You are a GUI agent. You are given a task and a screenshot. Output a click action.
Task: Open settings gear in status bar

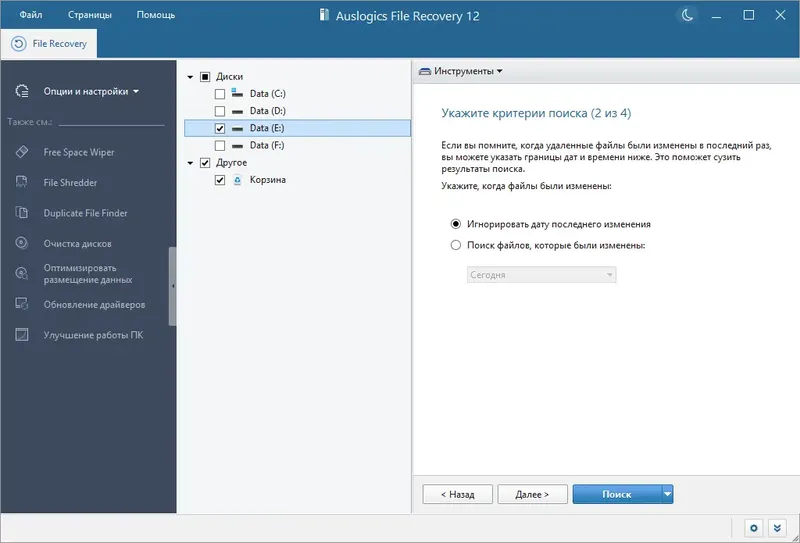(x=754, y=528)
